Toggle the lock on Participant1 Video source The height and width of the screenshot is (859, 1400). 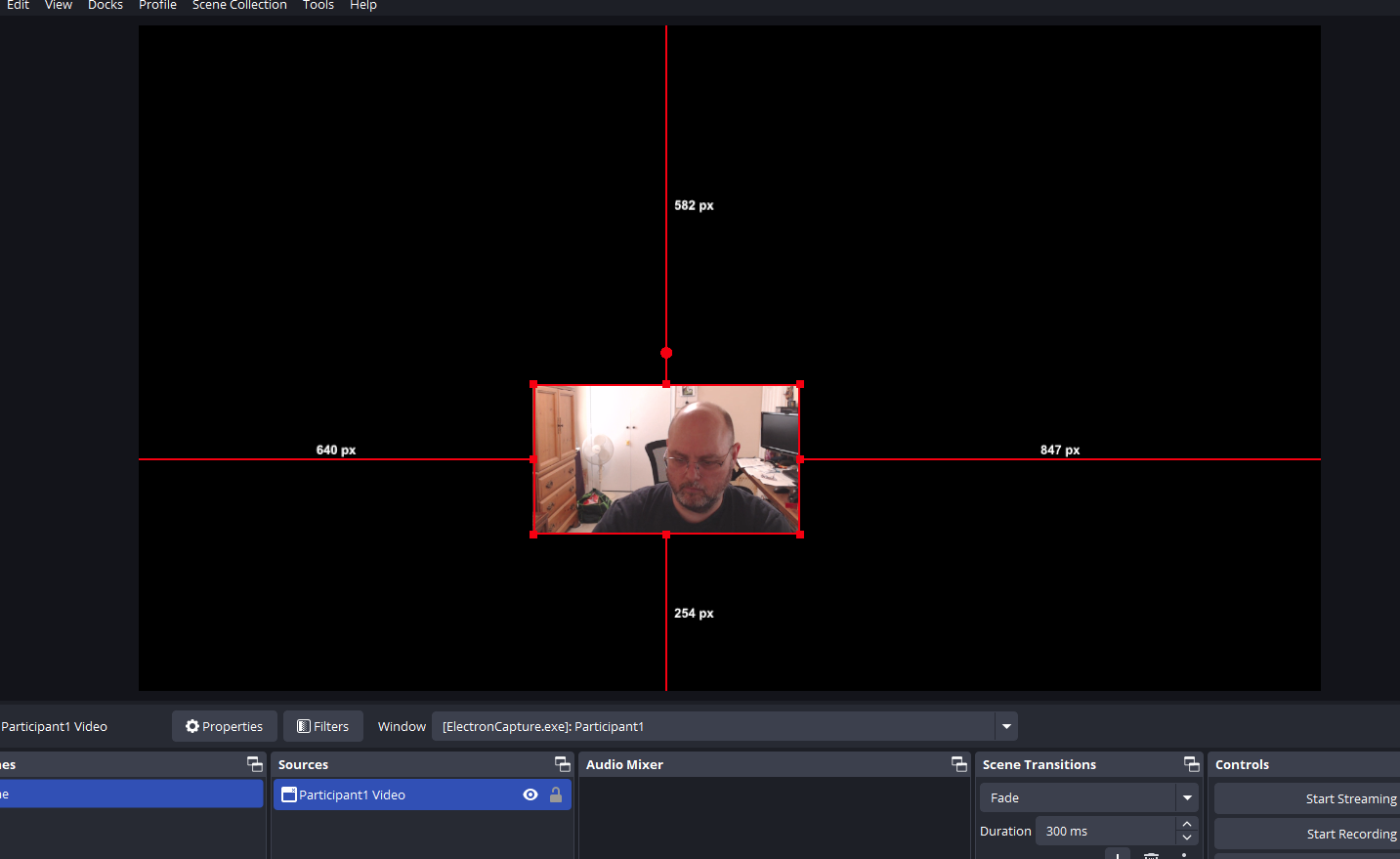coord(556,795)
